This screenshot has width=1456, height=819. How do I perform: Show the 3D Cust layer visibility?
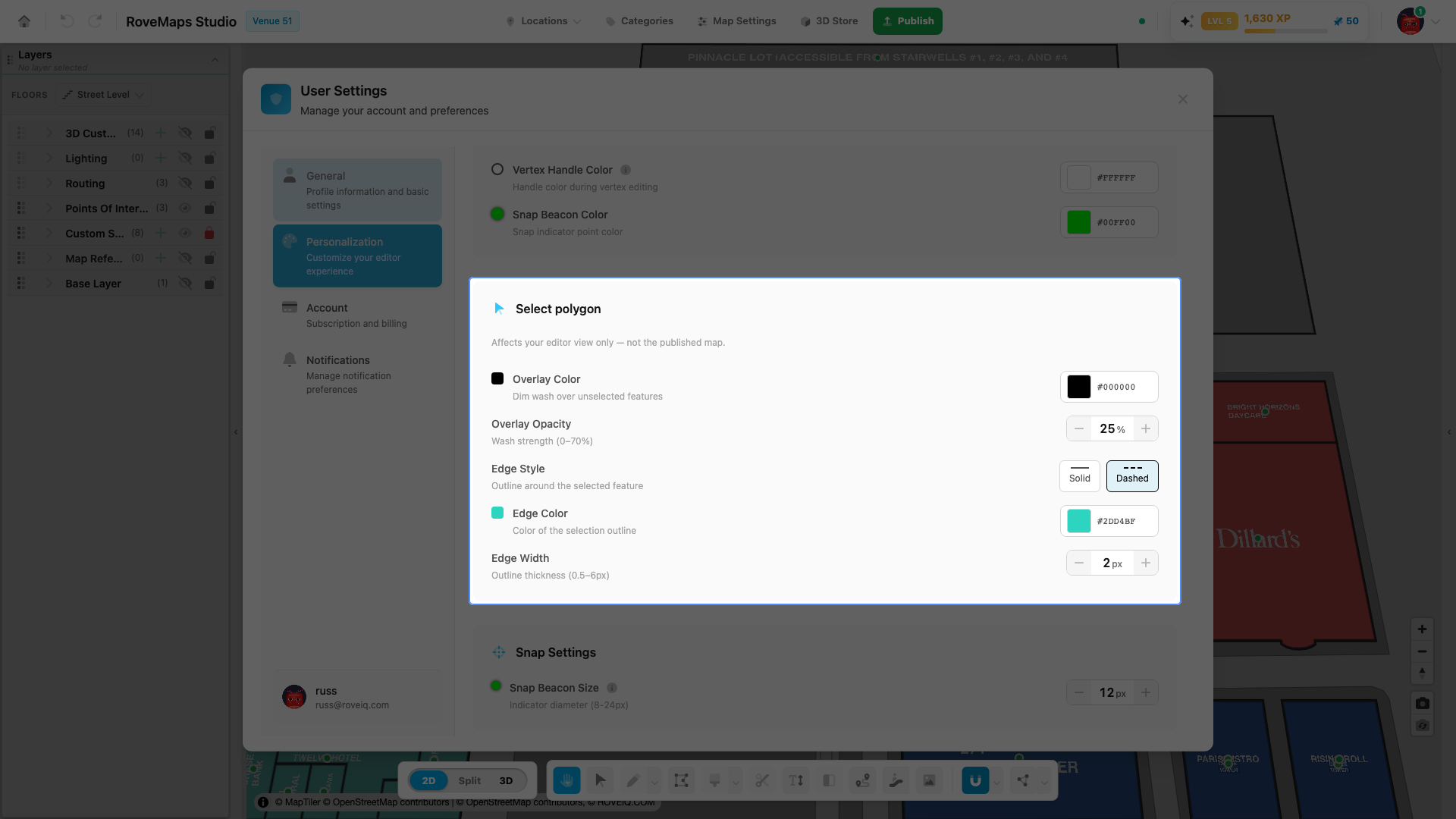pos(185,133)
